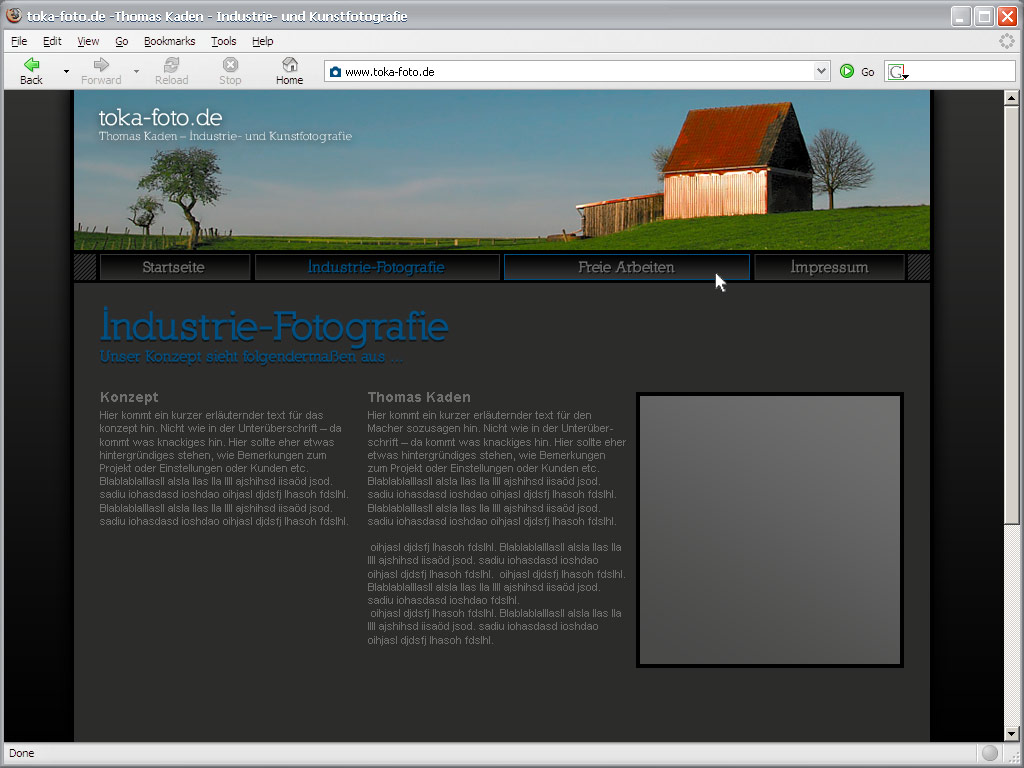Click the green Go button

pyautogui.click(x=847, y=71)
